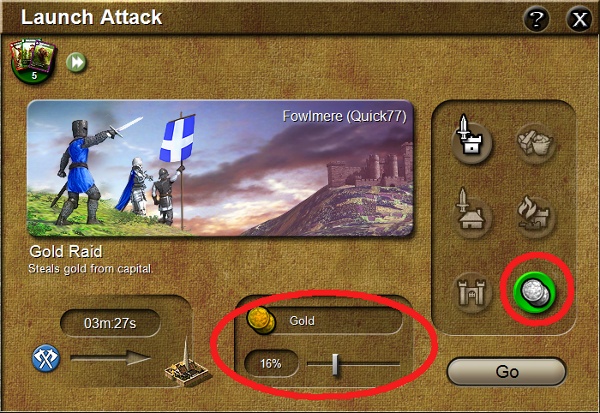This screenshot has height=413, width=600.
Task: Click the blue crossed axes army icon
Action: 46,359
